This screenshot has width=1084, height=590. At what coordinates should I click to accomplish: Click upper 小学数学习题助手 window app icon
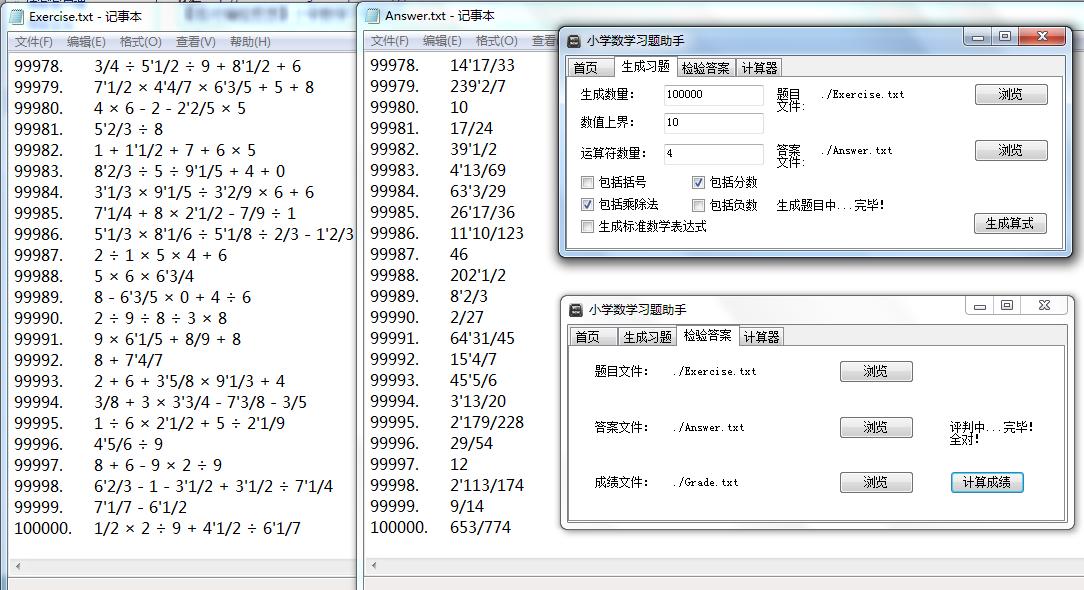point(574,41)
